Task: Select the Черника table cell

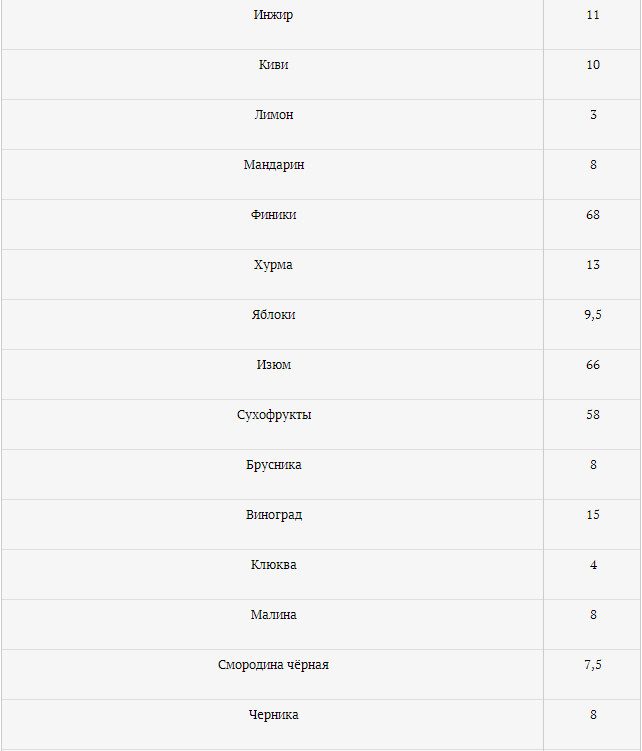Action: click(273, 715)
